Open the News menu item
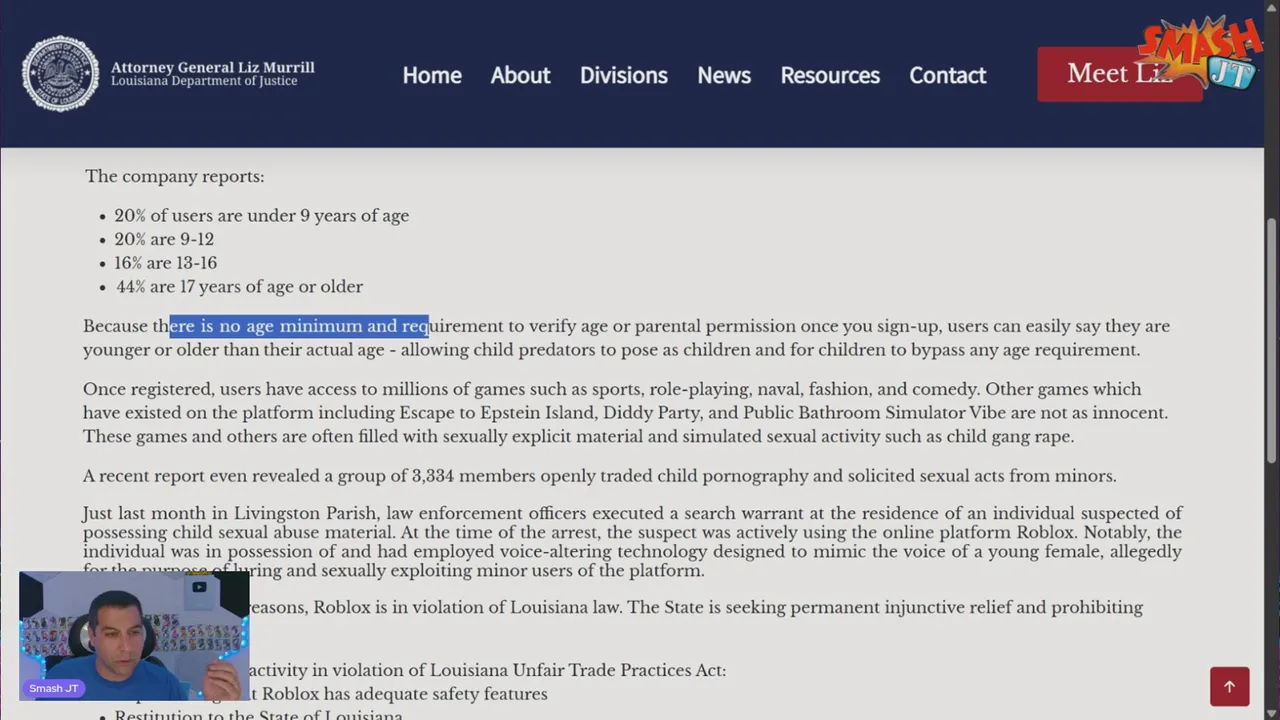The height and width of the screenshot is (720, 1280). (x=724, y=75)
